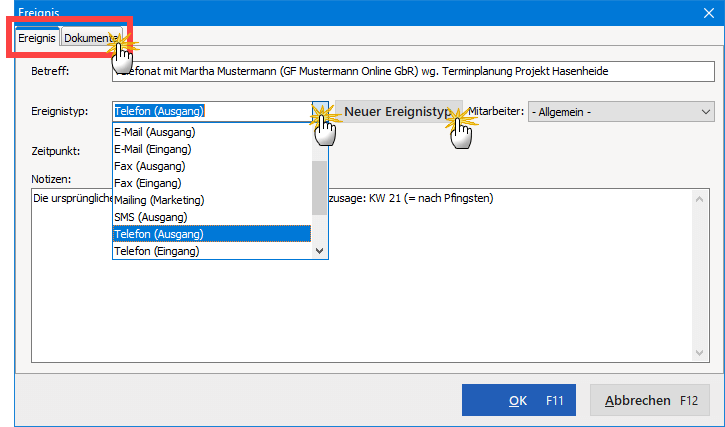Click the dropdown list scrollbar thumb
The width and height of the screenshot is (725, 427).
coord(319,188)
